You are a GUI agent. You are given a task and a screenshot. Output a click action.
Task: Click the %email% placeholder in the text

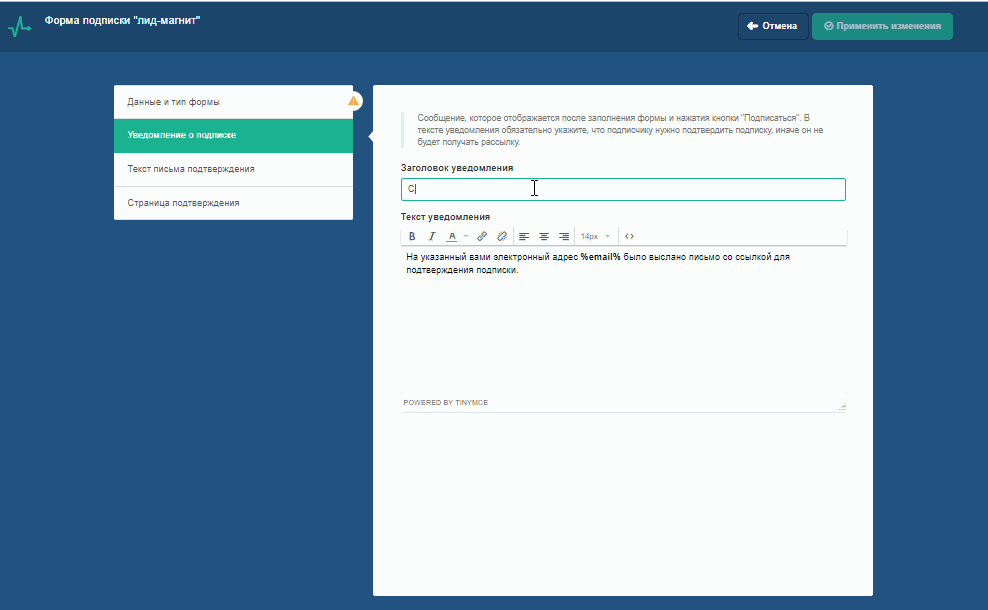click(600, 257)
